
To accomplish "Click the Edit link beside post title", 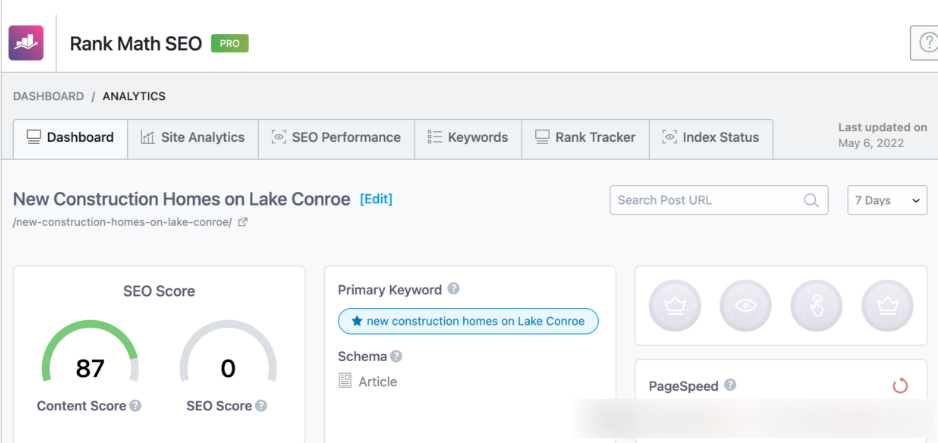I will click(x=376, y=199).
